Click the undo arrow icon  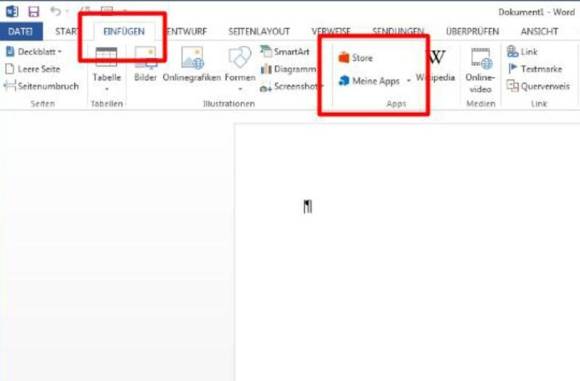[55, 11]
